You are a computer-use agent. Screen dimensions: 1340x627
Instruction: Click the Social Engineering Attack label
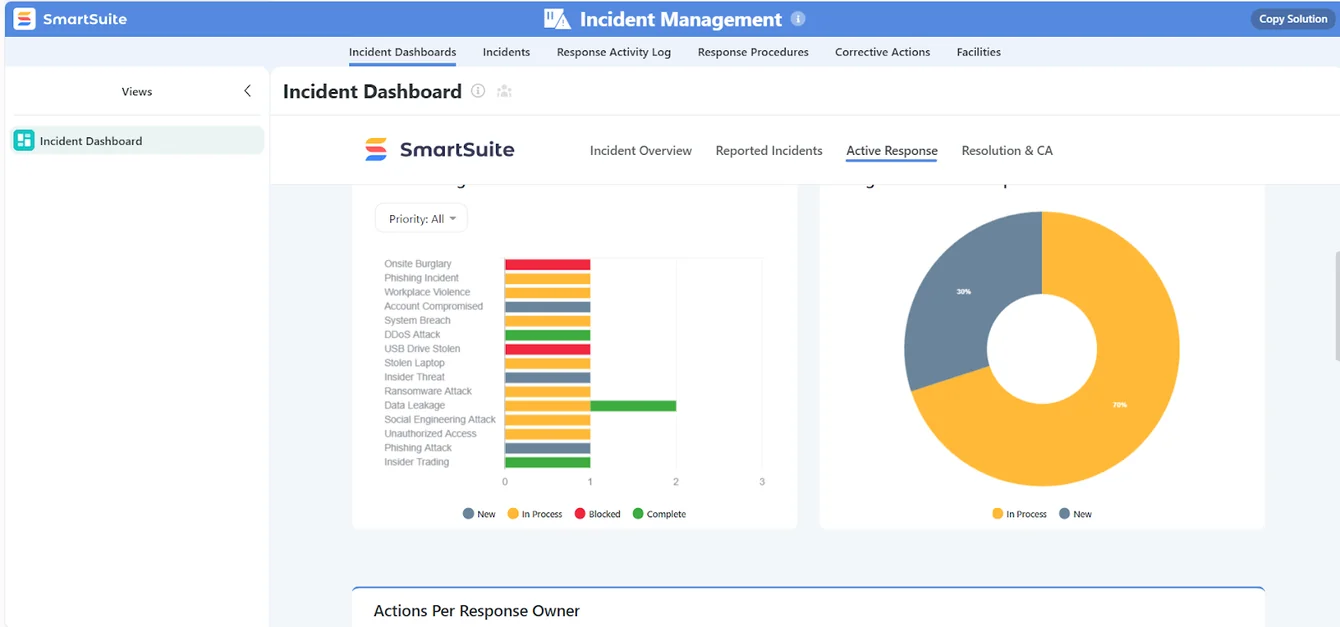pos(440,420)
